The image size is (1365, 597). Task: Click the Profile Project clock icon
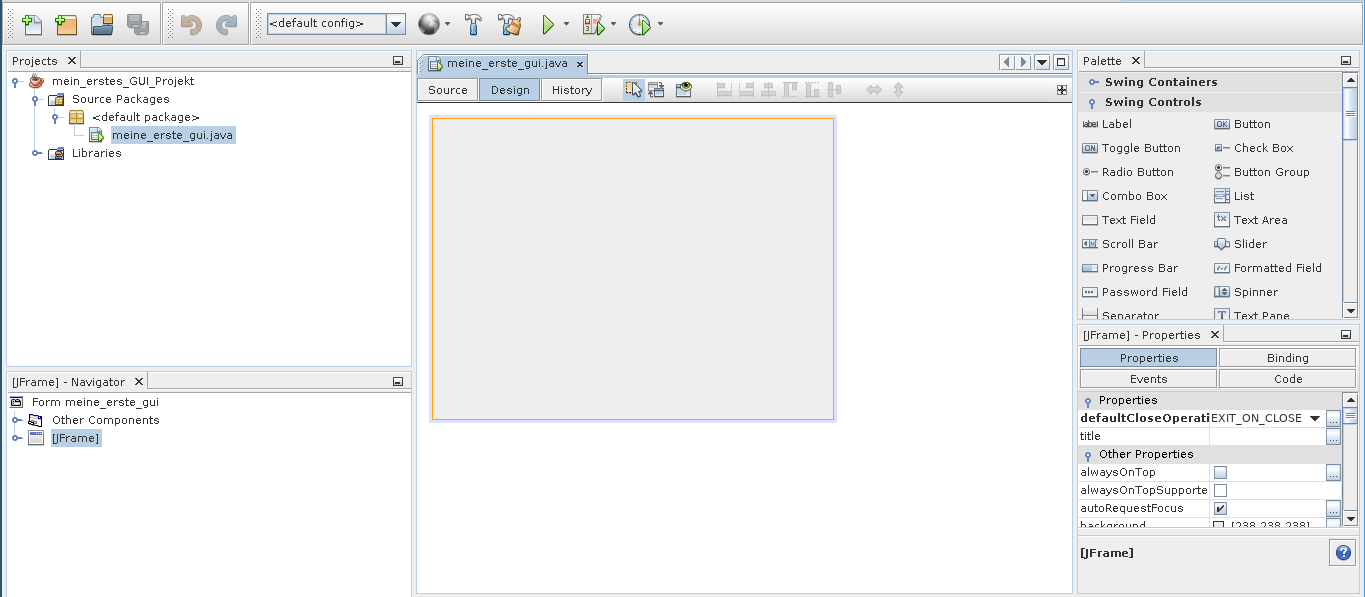639,24
